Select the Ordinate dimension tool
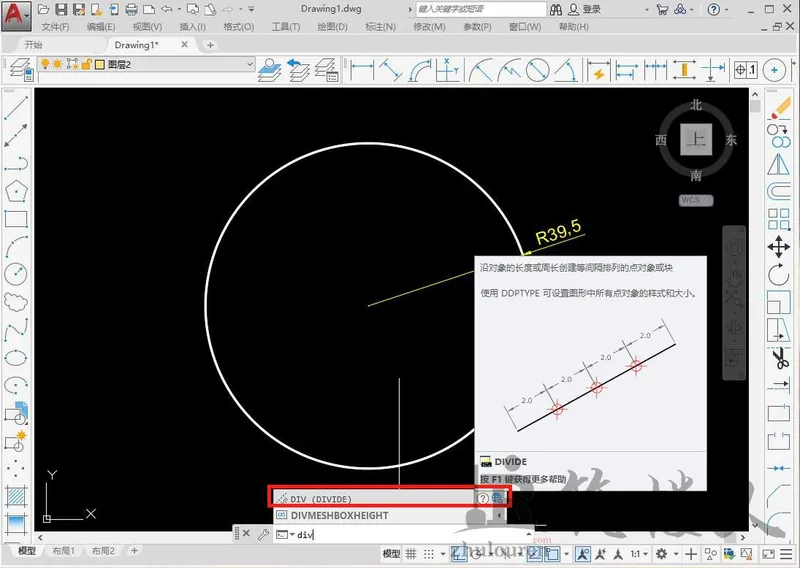This screenshot has height=568, width=800. coord(447,70)
